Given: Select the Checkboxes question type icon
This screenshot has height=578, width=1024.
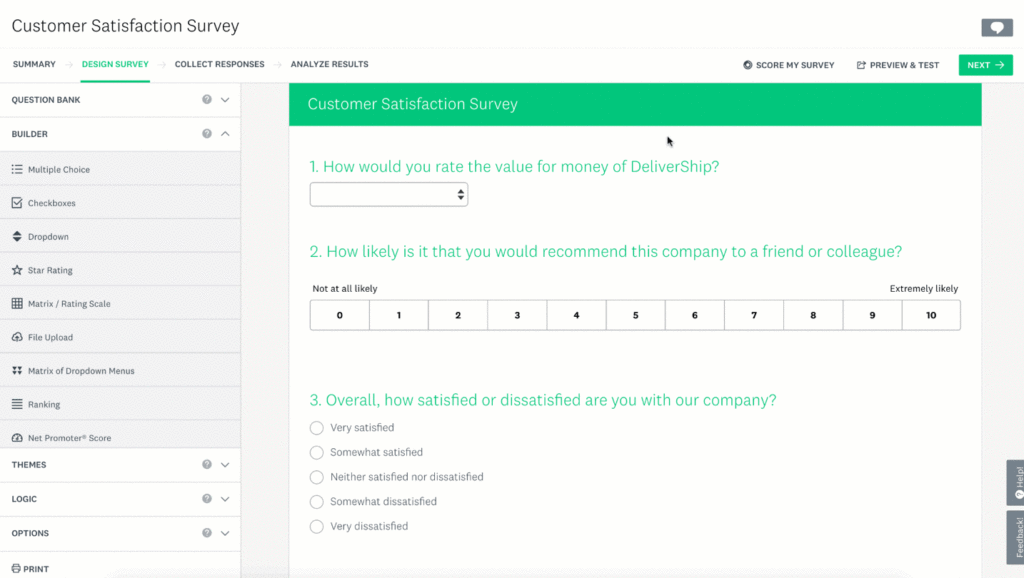Looking at the screenshot, I should pos(17,203).
